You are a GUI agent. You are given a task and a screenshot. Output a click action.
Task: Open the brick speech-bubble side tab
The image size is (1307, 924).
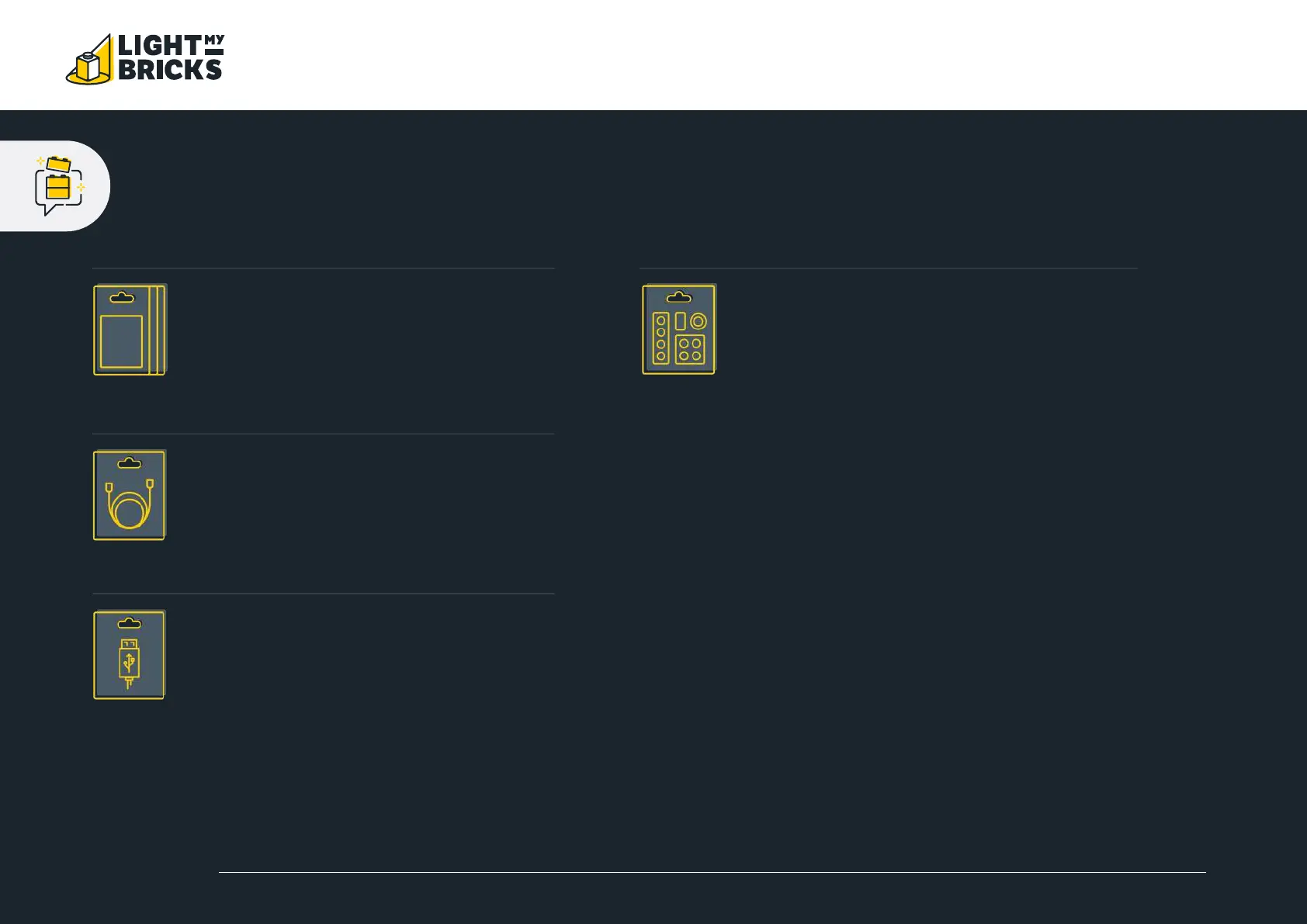point(54,186)
